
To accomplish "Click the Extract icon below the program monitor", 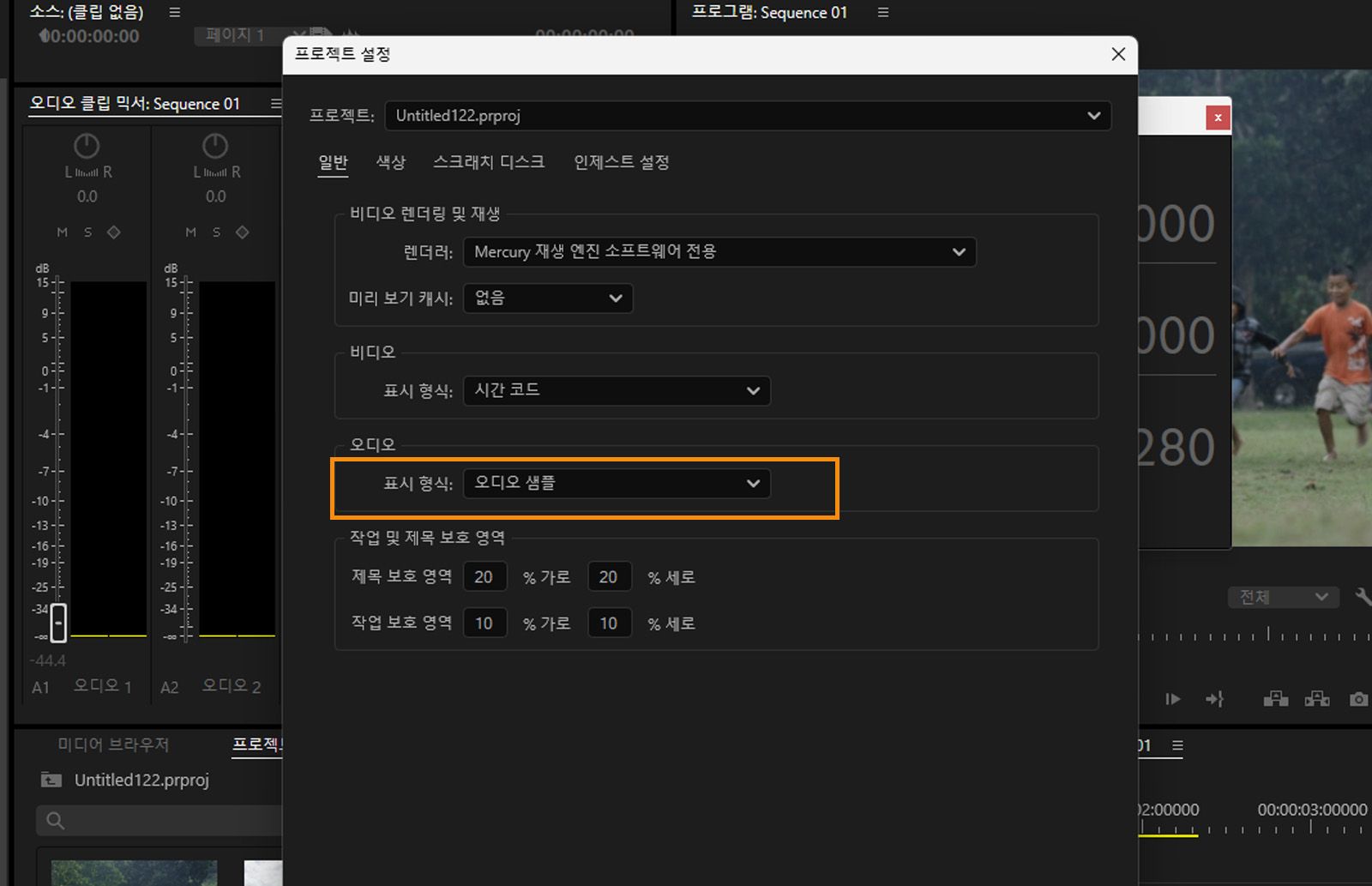I will [1316, 699].
